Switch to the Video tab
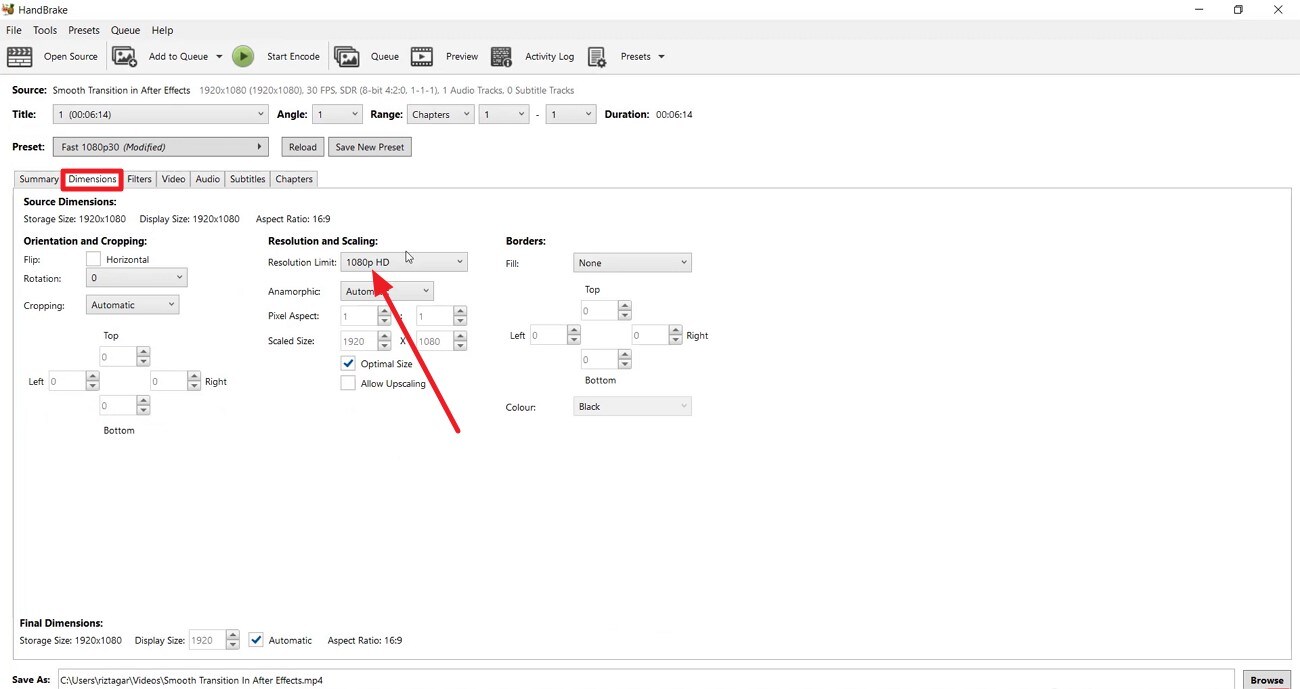The width and height of the screenshot is (1300, 689). (x=173, y=179)
